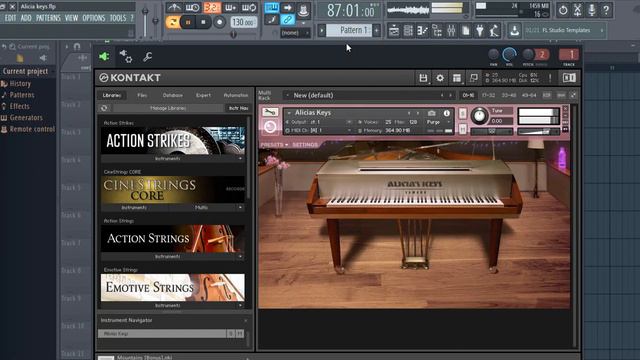The height and width of the screenshot is (360, 640).
Task: Toggle the FL Studio metronome
Action: (x=174, y=7)
